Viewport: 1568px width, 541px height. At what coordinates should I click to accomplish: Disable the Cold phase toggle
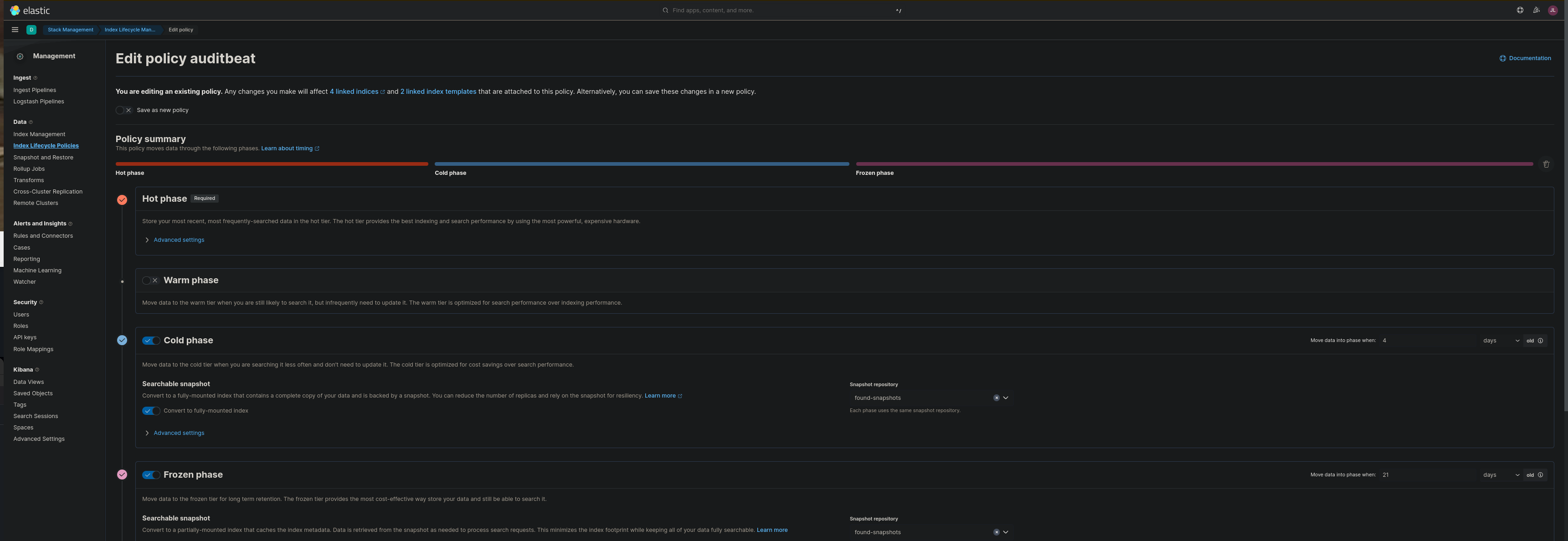click(151, 341)
